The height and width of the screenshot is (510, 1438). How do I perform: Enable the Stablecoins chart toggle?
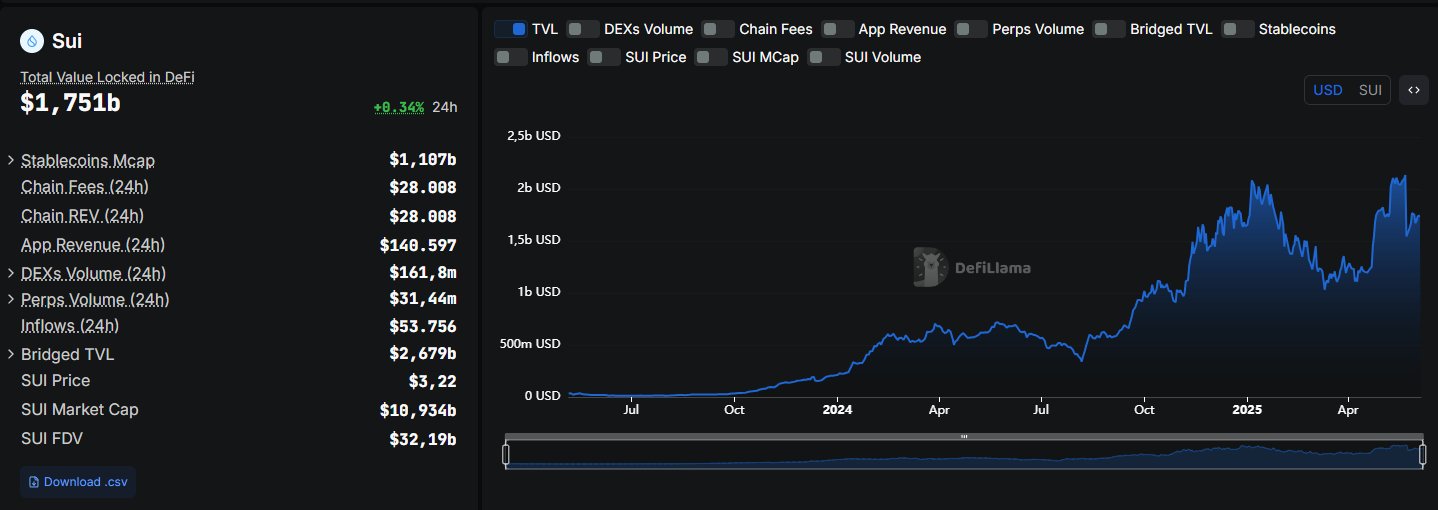pyautogui.click(x=1238, y=29)
